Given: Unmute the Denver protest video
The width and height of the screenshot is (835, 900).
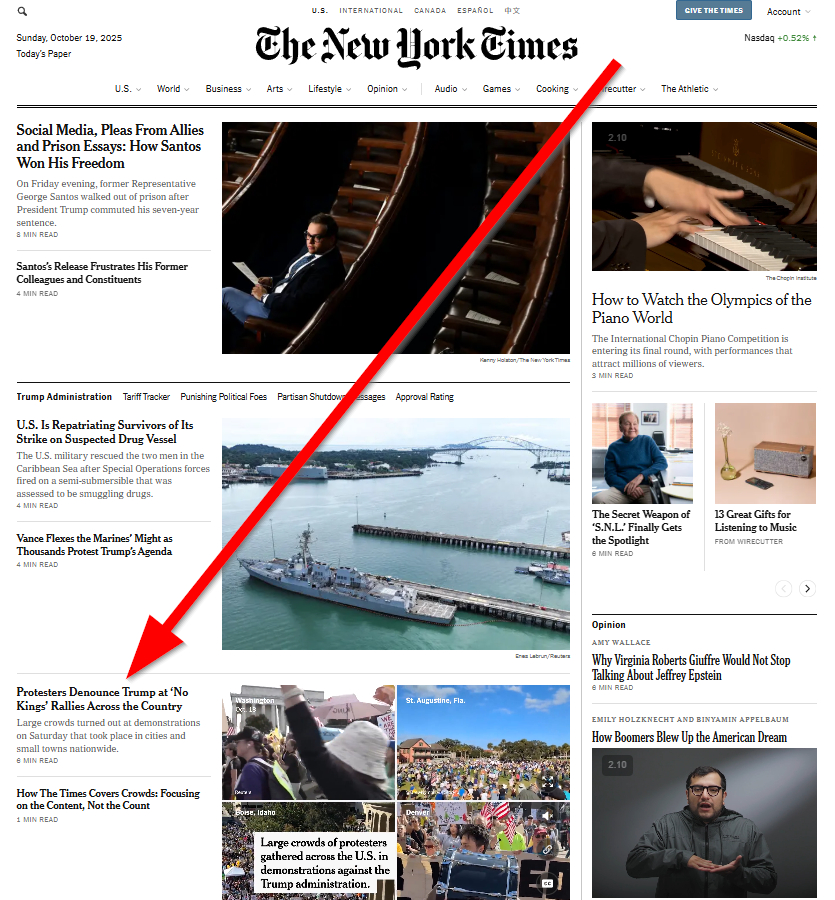Looking at the screenshot, I should pyautogui.click(x=547, y=815).
